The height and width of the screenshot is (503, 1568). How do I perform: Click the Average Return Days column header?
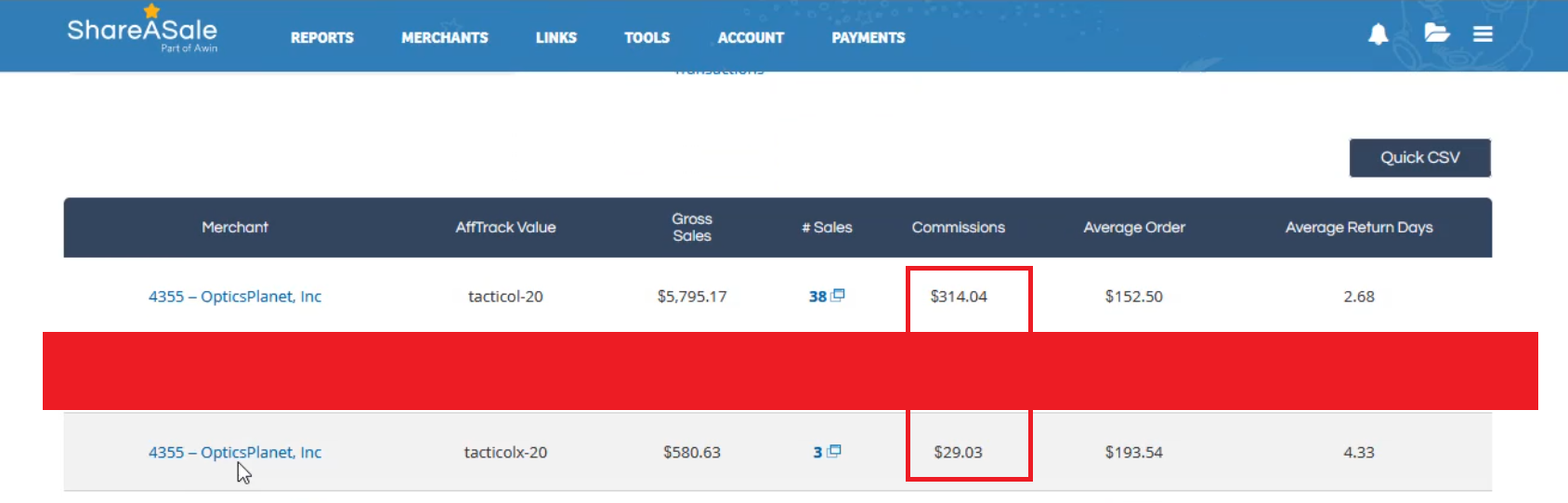(1359, 227)
